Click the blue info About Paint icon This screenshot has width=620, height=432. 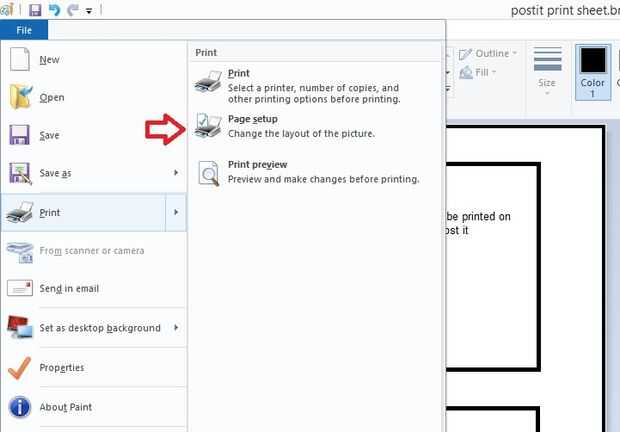pos(19,407)
